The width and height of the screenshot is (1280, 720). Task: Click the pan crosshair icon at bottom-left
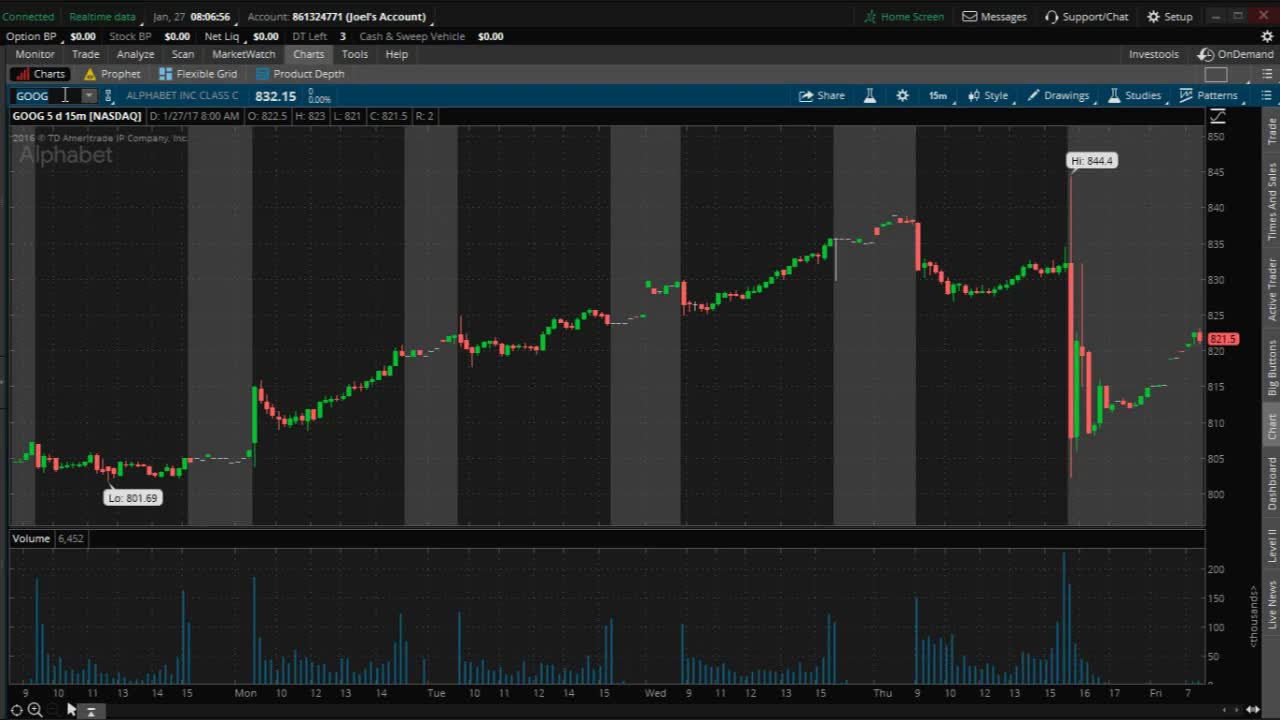click(17, 710)
